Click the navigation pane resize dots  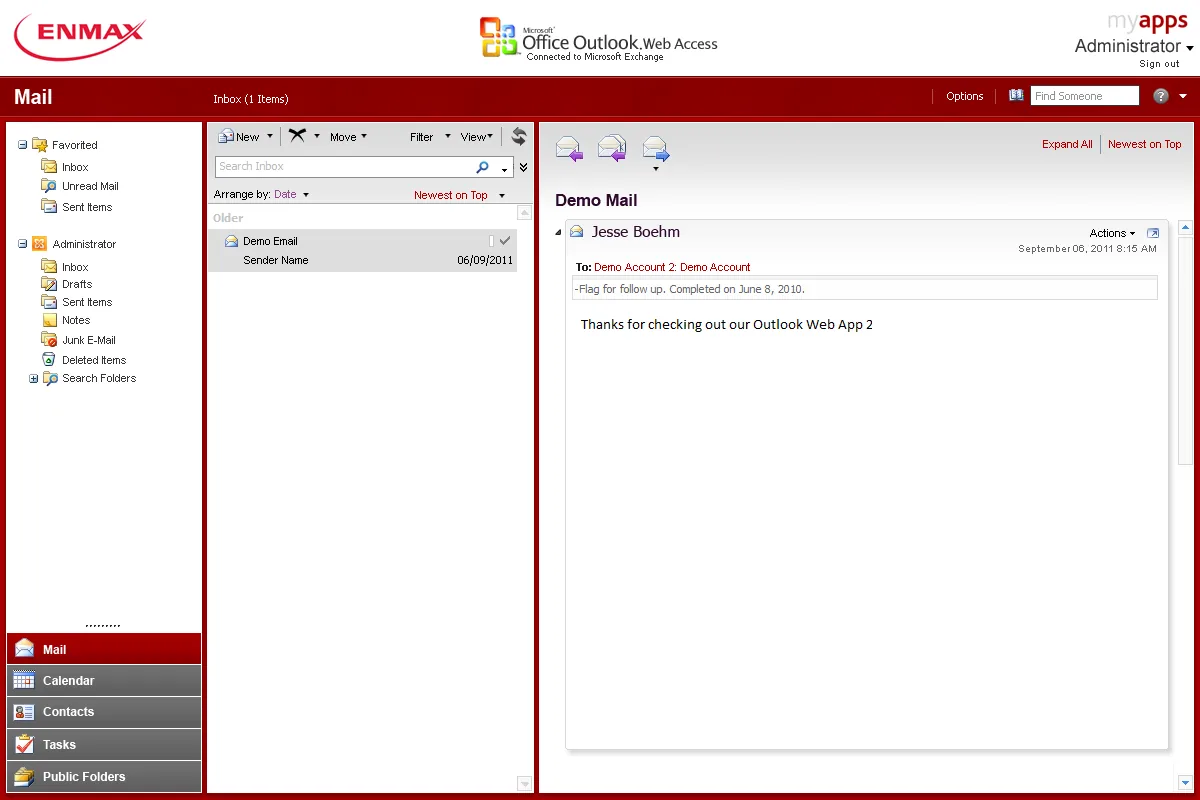point(103,626)
